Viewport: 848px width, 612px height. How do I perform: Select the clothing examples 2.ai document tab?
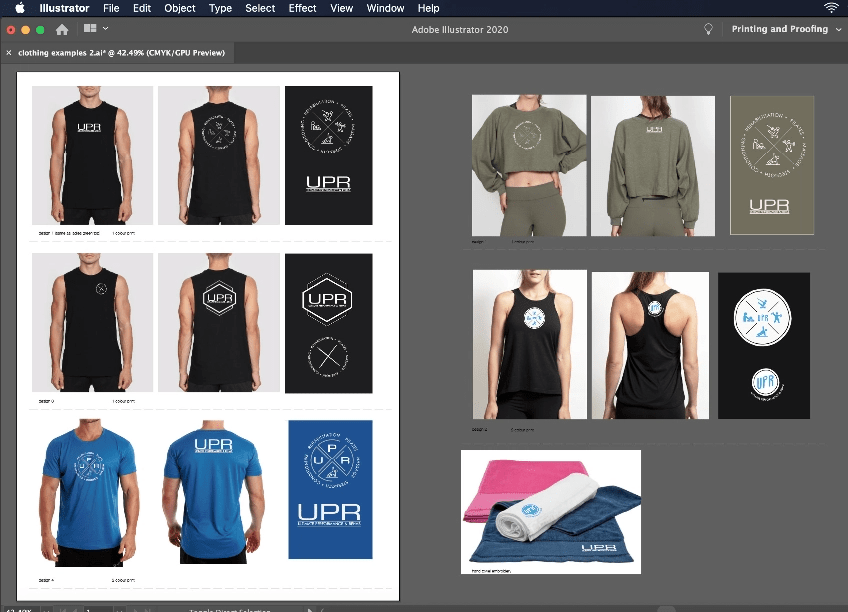tap(121, 52)
